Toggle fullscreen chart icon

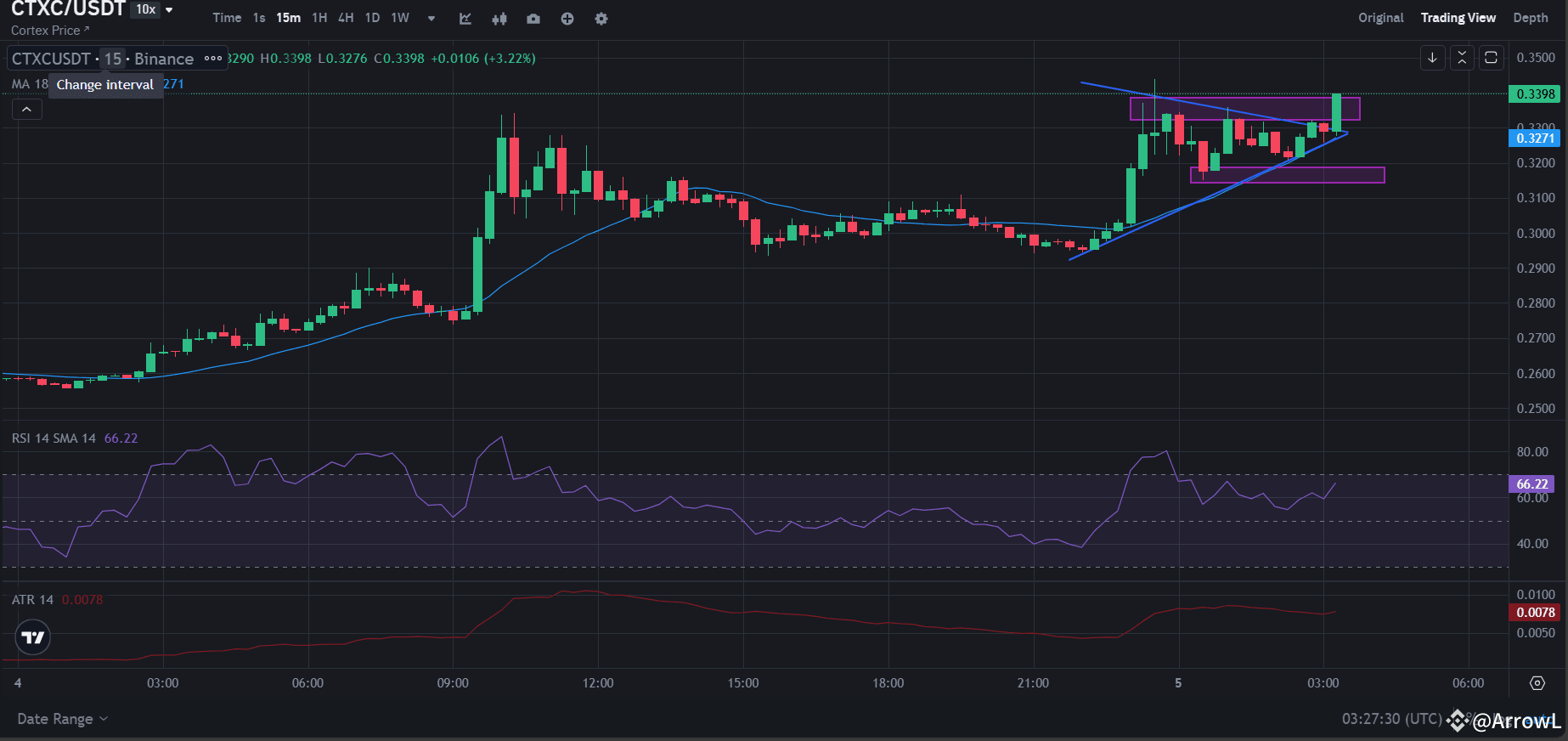tap(1491, 58)
